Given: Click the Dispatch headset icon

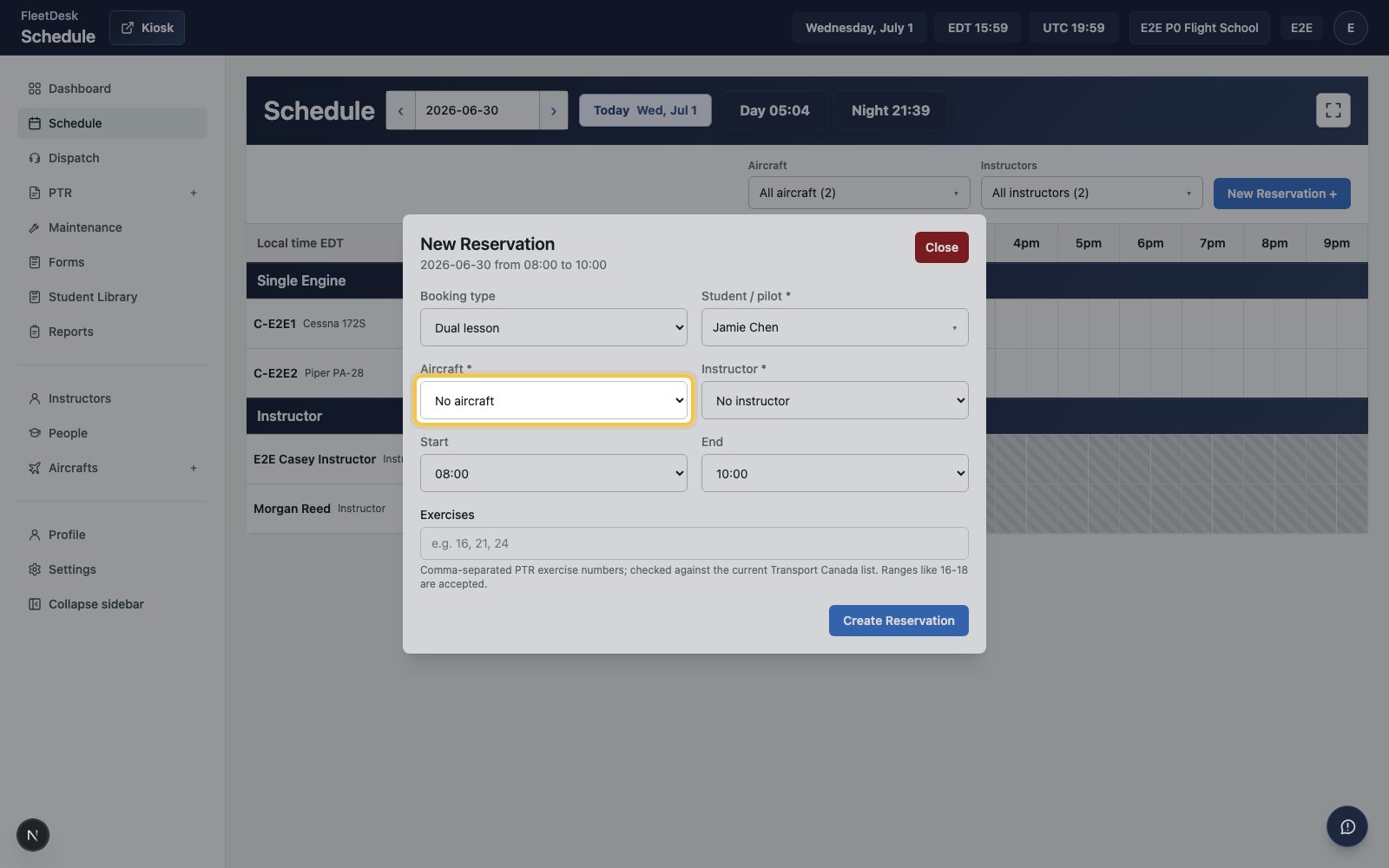Looking at the screenshot, I should (35, 158).
